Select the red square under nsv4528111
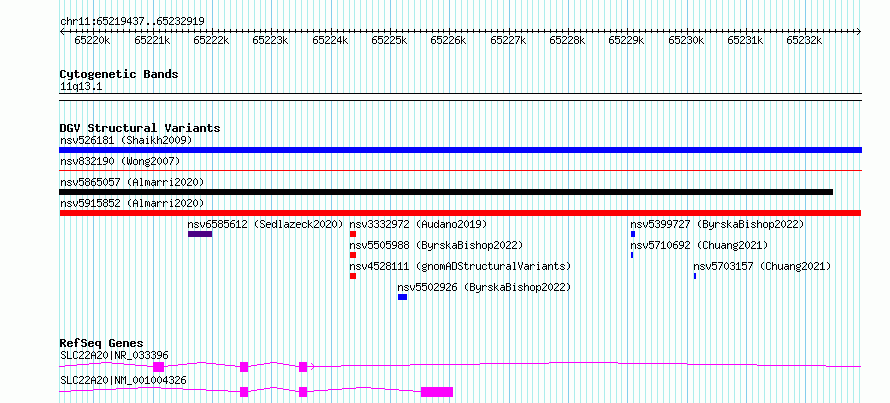The width and height of the screenshot is (890, 403). (x=353, y=276)
